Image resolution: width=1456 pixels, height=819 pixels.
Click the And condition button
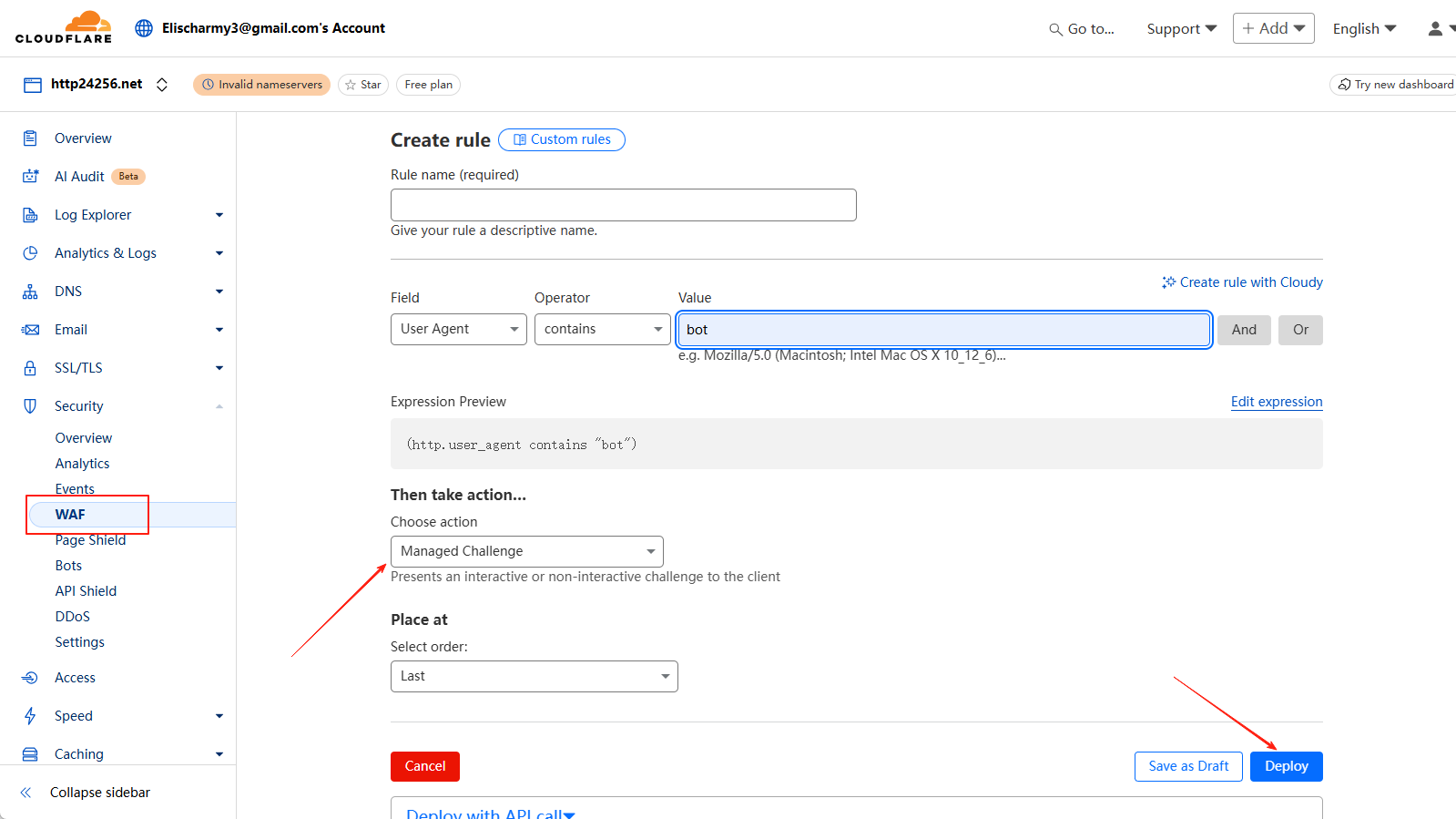1244,330
